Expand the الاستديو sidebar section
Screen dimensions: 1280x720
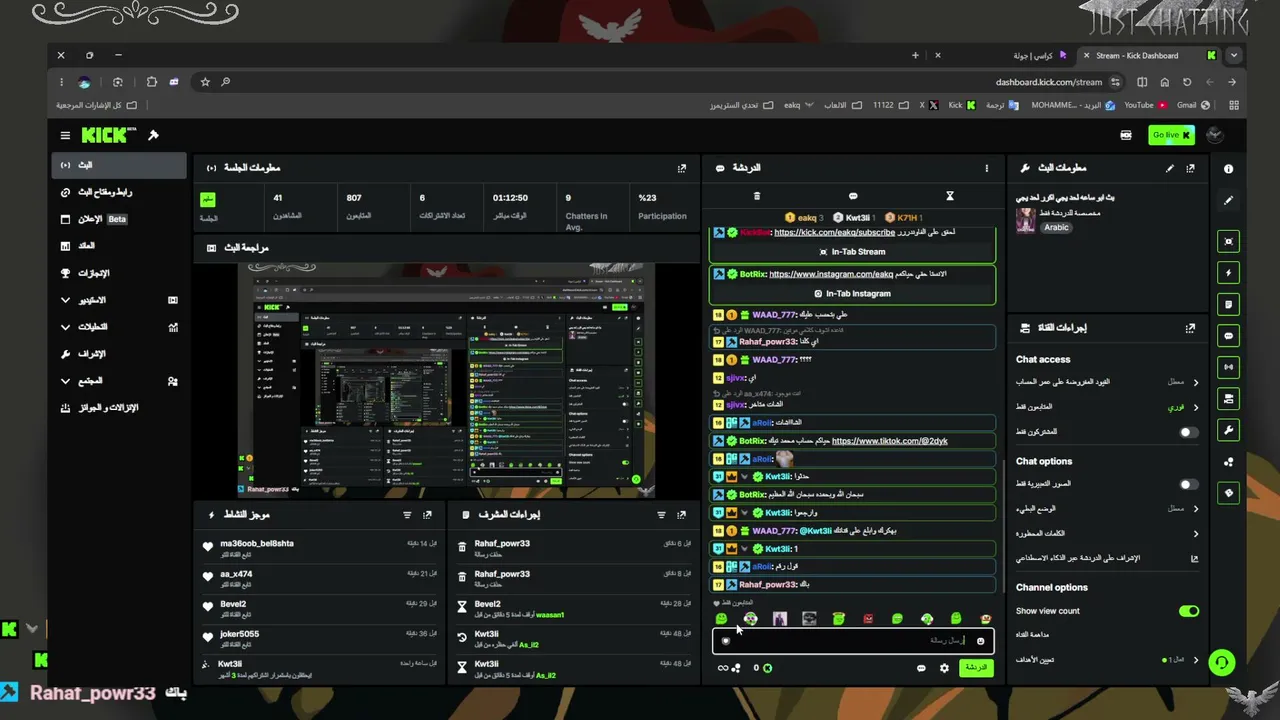(x=120, y=300)
